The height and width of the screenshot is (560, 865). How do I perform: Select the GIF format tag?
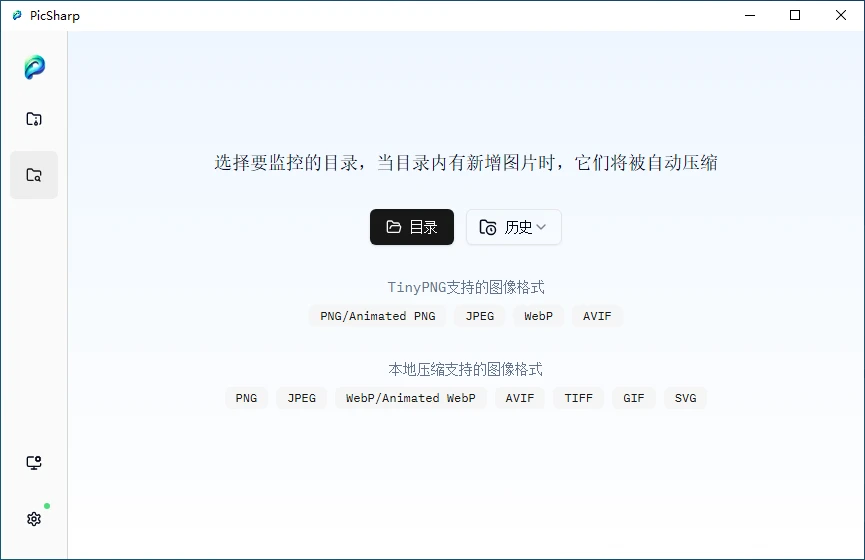[x=634, y=398]
